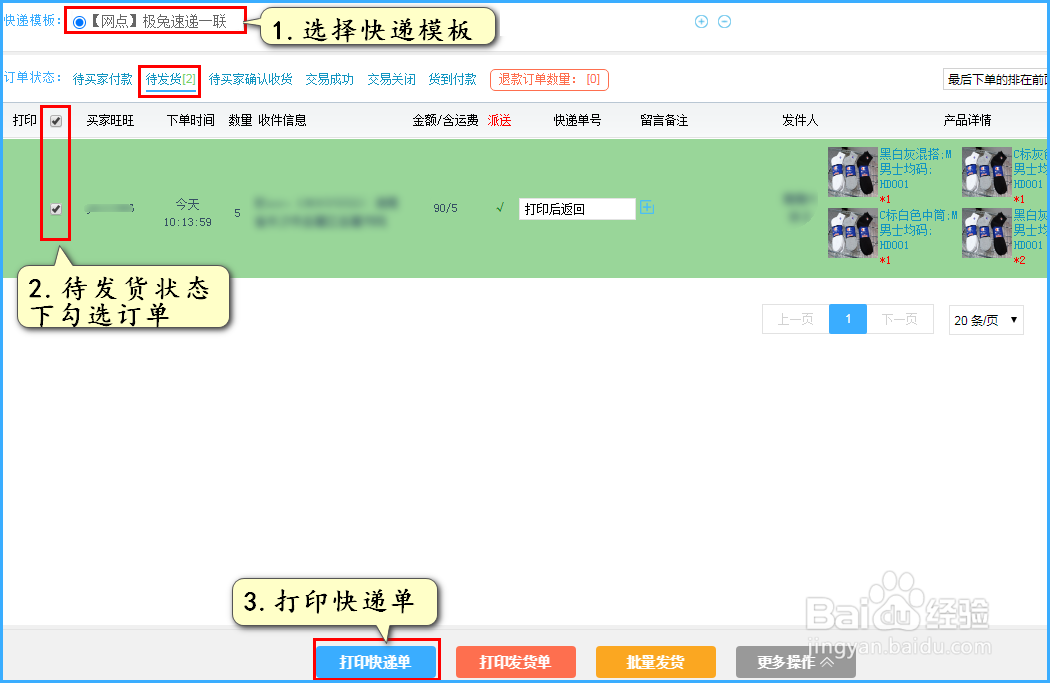Screen dimensions: 1050x683
Task: Click the 打印后返回 input field
Action: [x=577, y=209]
